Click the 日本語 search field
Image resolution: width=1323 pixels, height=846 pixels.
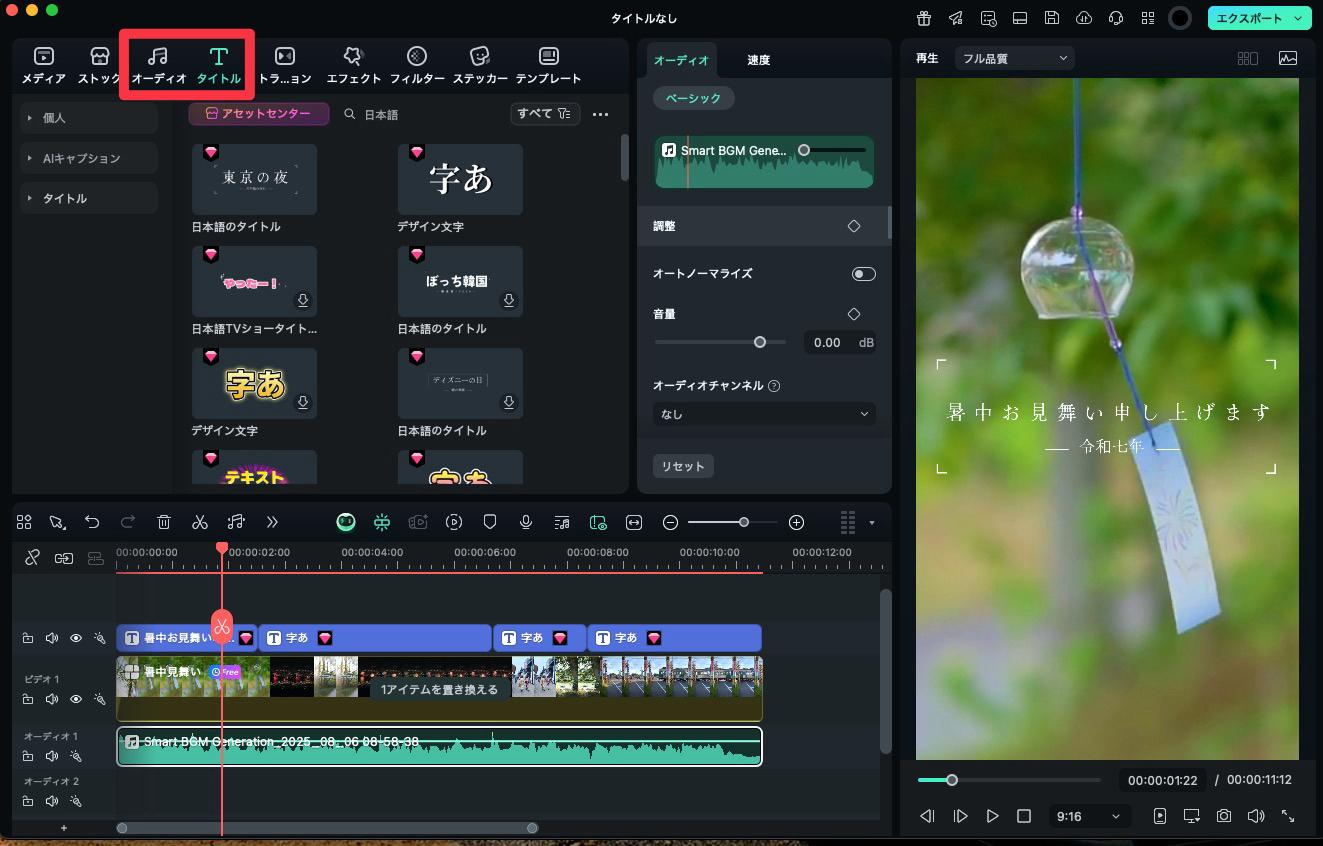pyautogui.click(x=420, y=114)
